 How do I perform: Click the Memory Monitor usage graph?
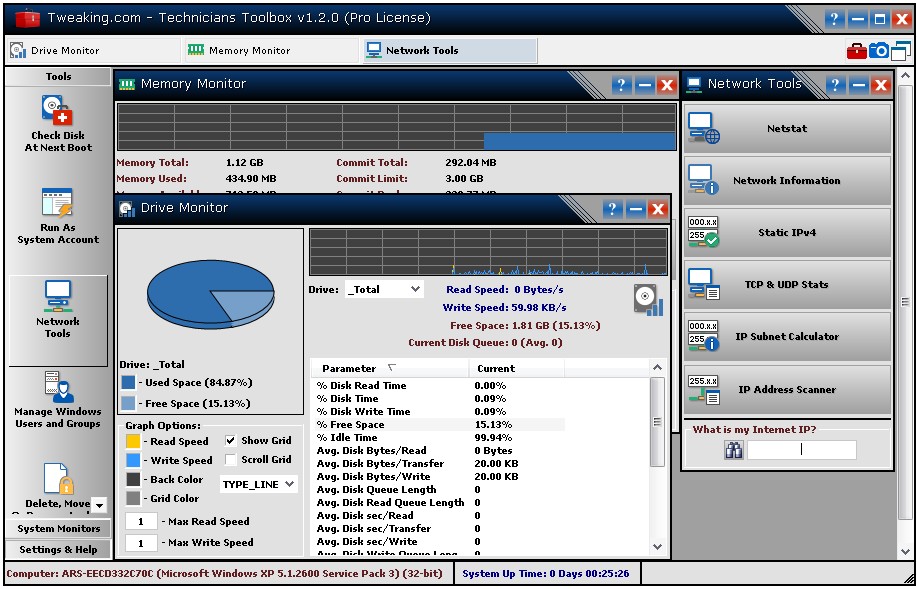[x=397, y=127]
